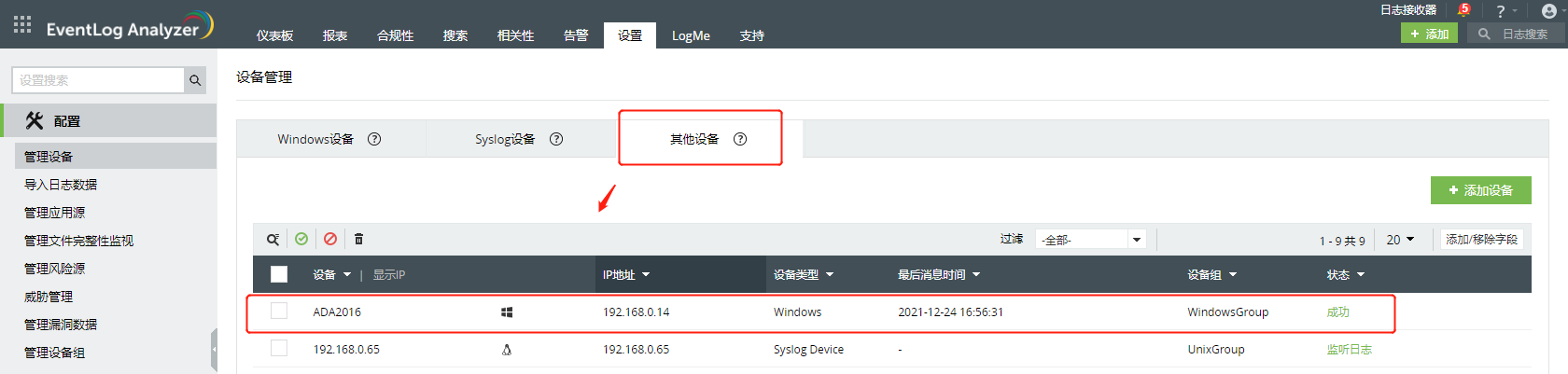Select 导入日志数据 in the sidebar
The width and height of the screenshot is (1568, 374).
point(61,185)
